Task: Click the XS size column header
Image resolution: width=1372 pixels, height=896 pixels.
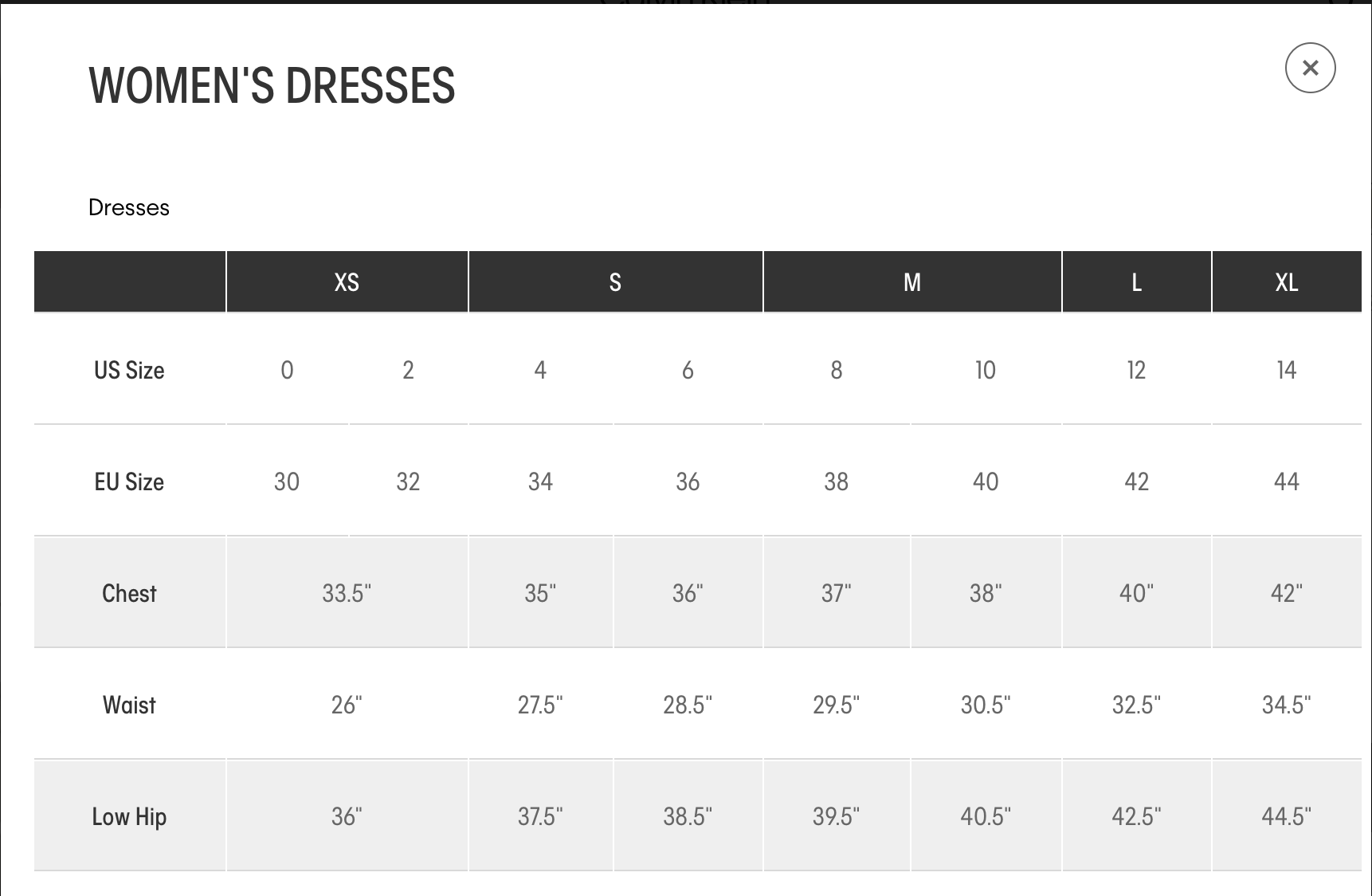Action: click(347, 282)
